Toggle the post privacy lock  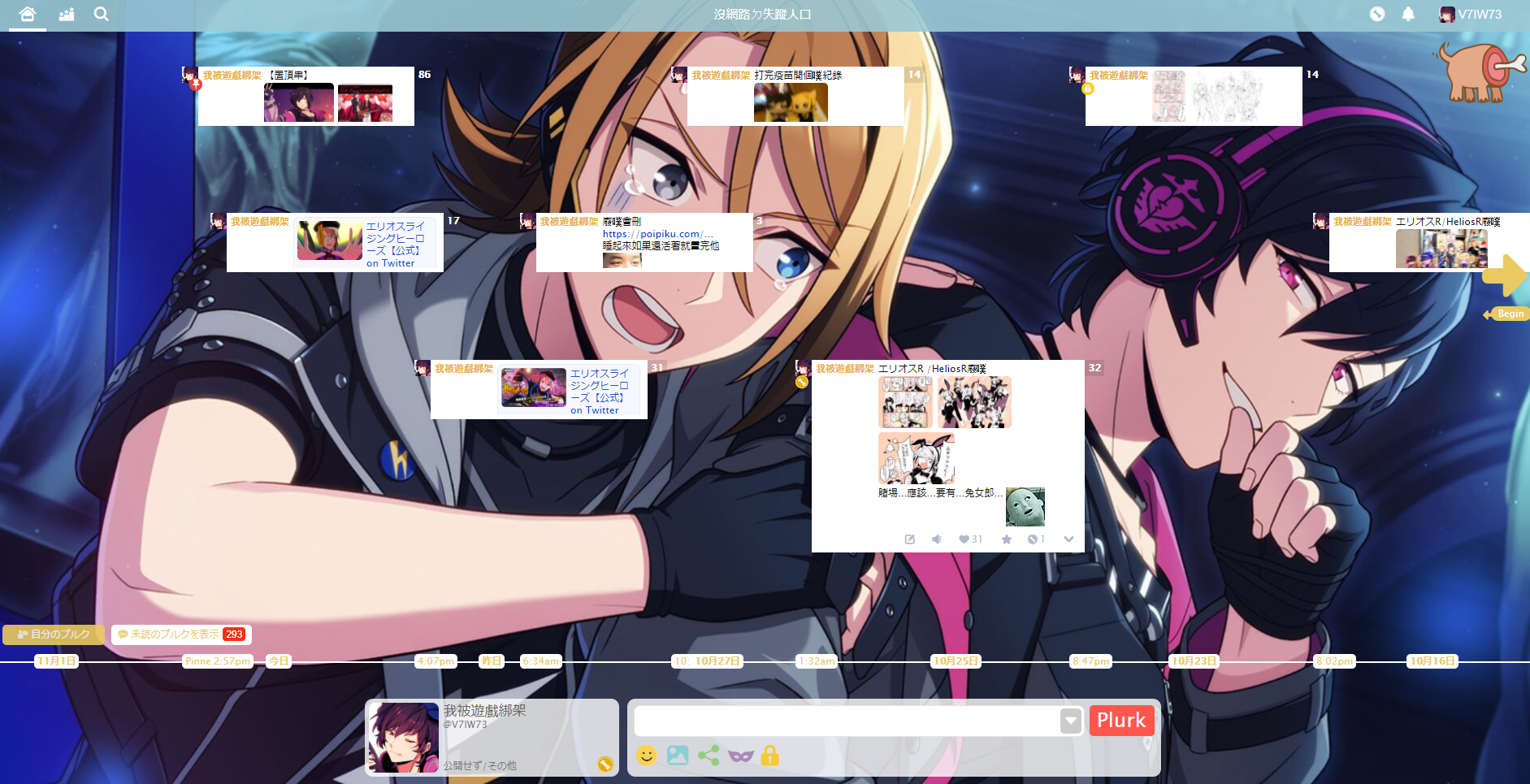click(x=769, y=756)
